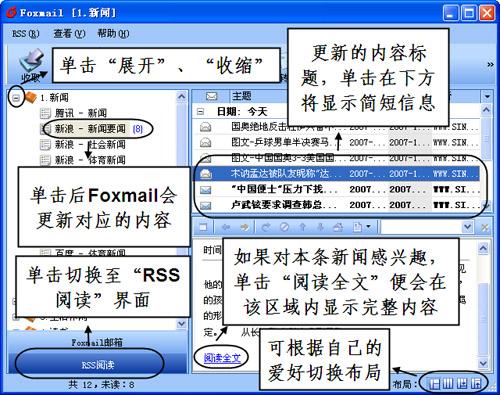Select the three-column layout icon next to 布局

point(448,384)
